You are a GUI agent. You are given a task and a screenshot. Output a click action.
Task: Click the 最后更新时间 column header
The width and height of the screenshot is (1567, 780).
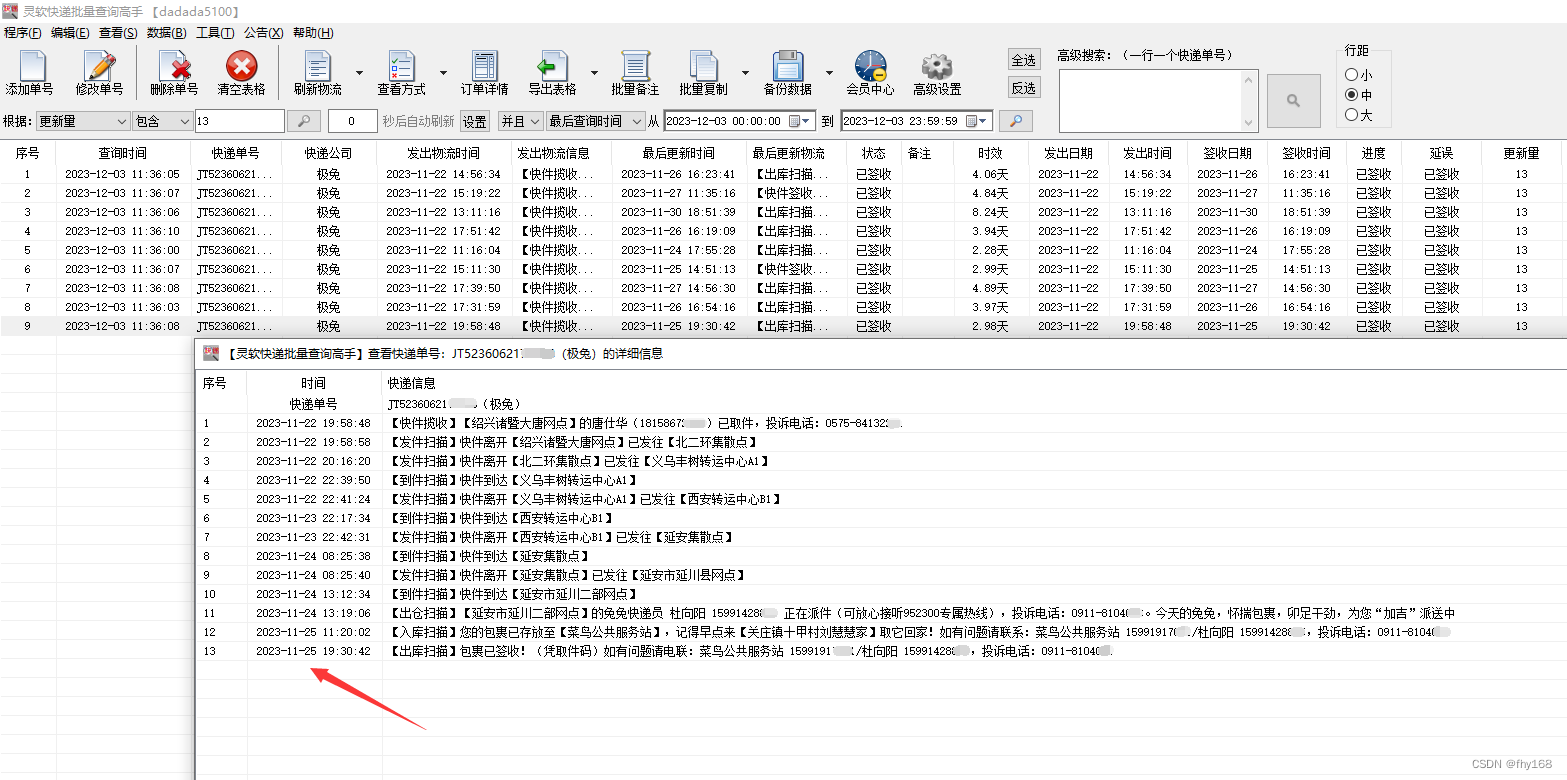tap(679, 154)
